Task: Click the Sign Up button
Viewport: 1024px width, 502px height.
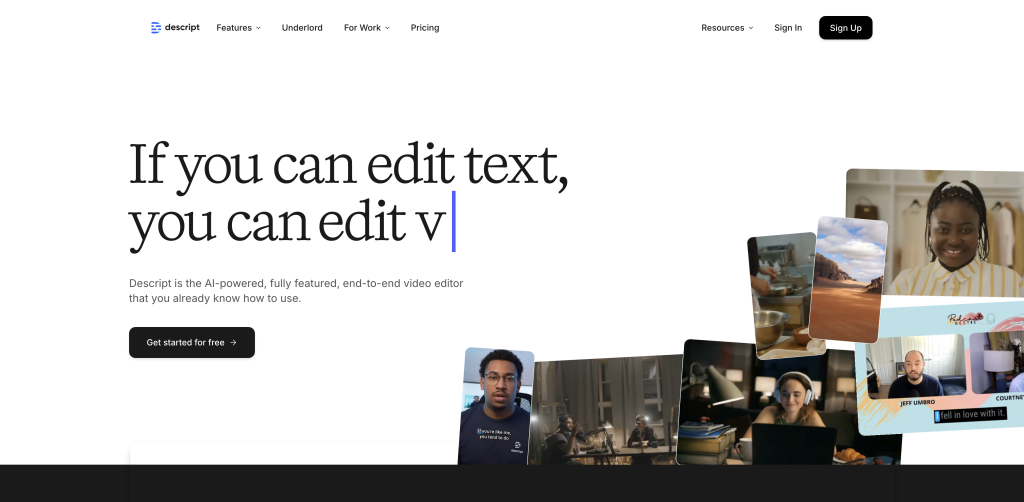Action: pos(845,27)
